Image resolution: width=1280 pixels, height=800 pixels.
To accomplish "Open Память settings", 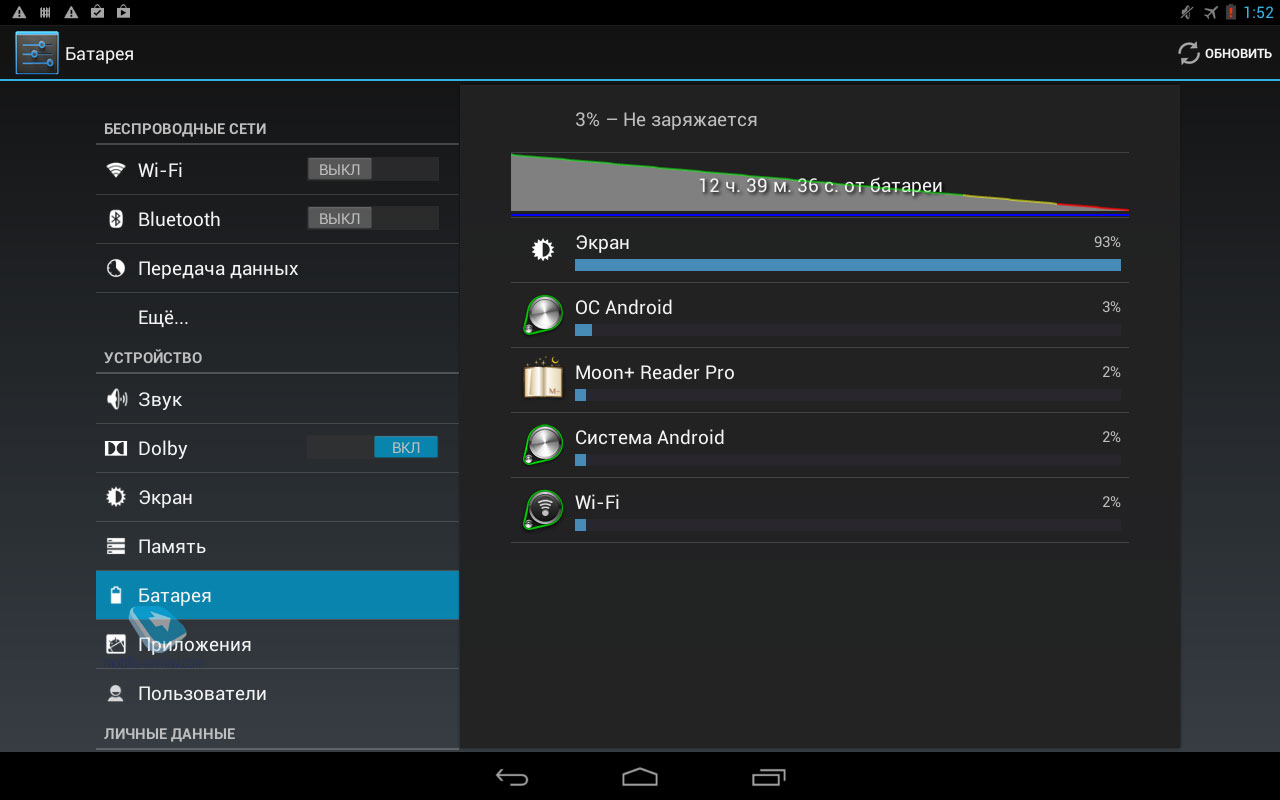I will coord(277,546).
